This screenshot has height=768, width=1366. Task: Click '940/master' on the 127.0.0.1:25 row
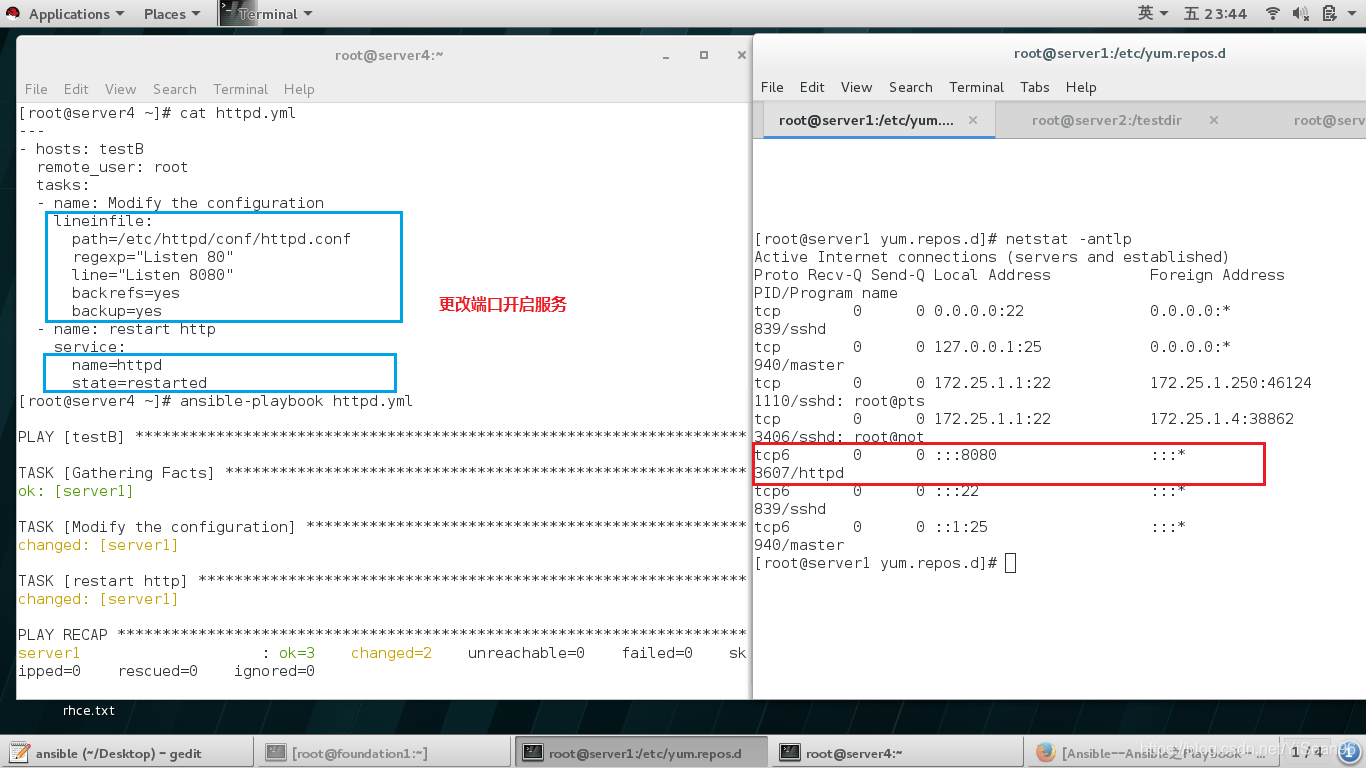[799, 365]
